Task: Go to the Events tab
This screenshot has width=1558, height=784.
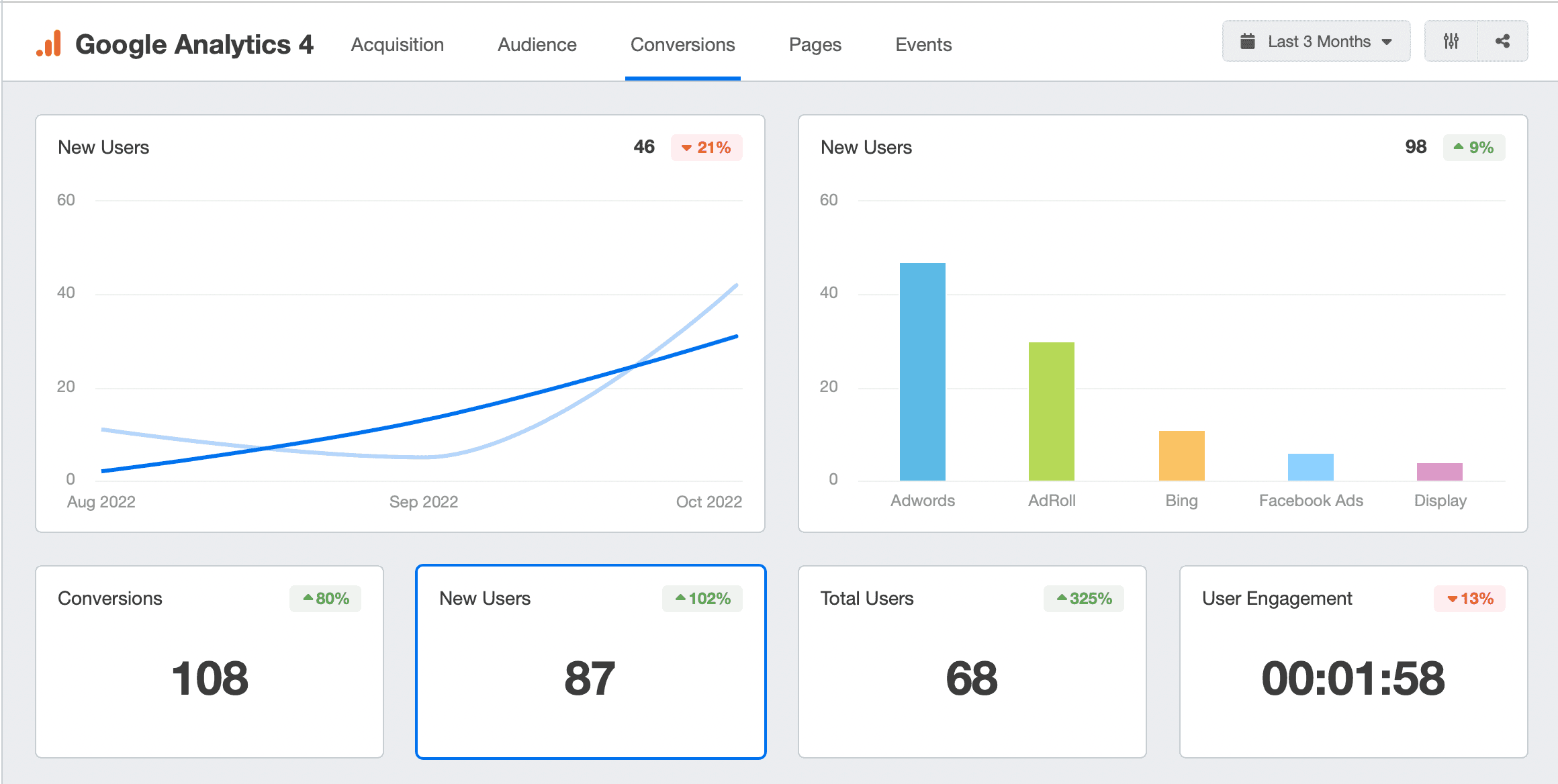Action: tap(923, 44)
